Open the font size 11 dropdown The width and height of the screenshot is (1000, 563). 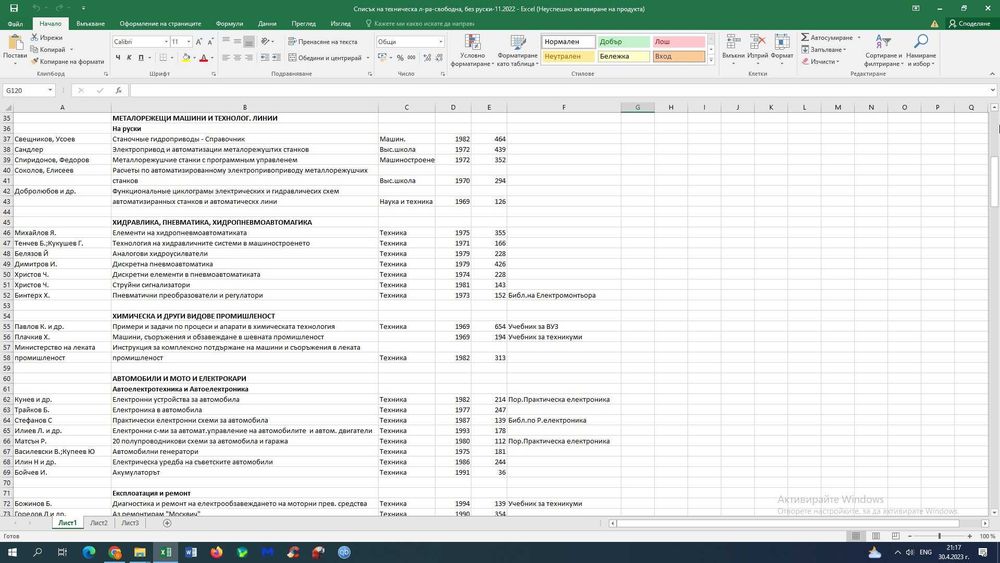[189, 41]
